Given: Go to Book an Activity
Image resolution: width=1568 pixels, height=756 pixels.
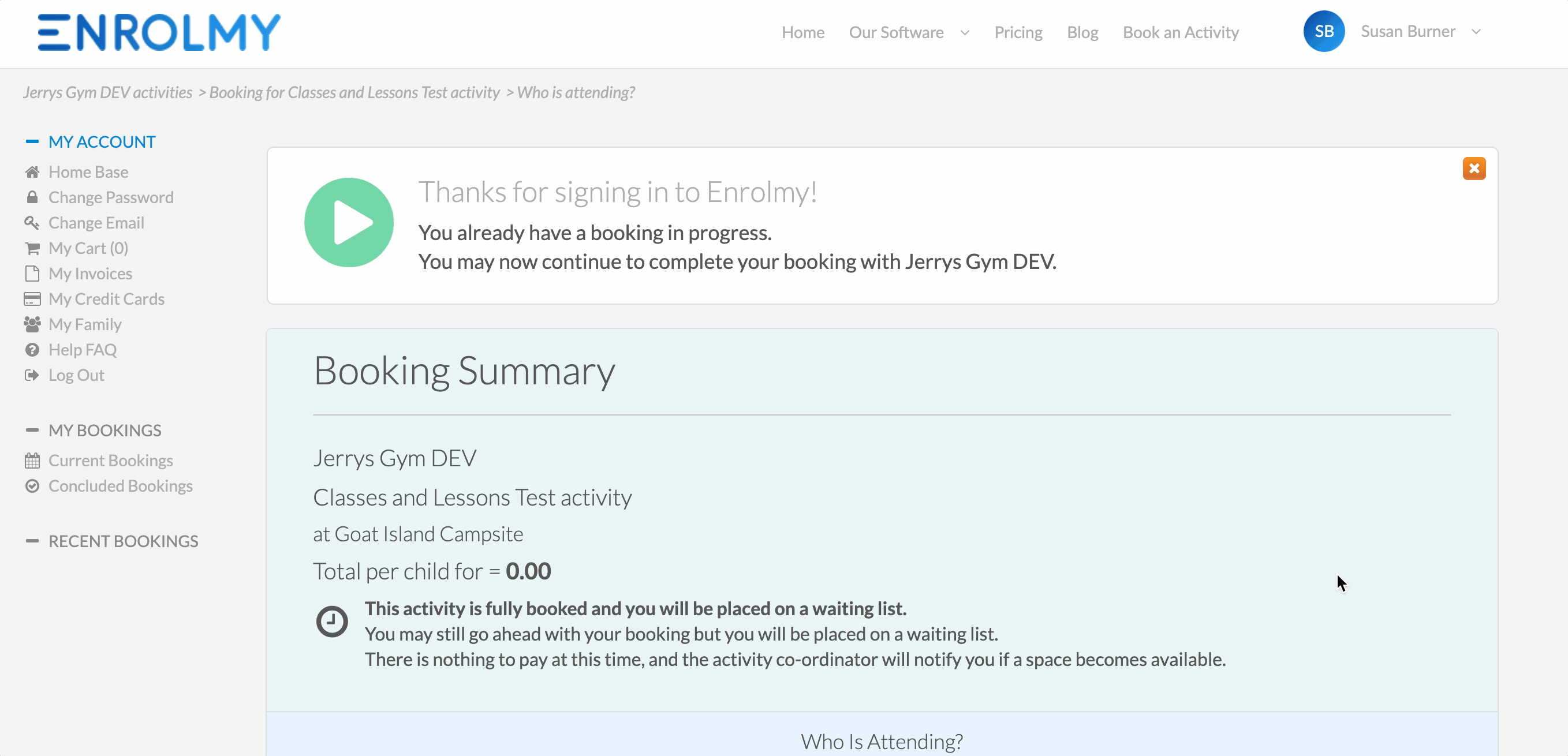Looking at the screenshot, I should 1180,32.
